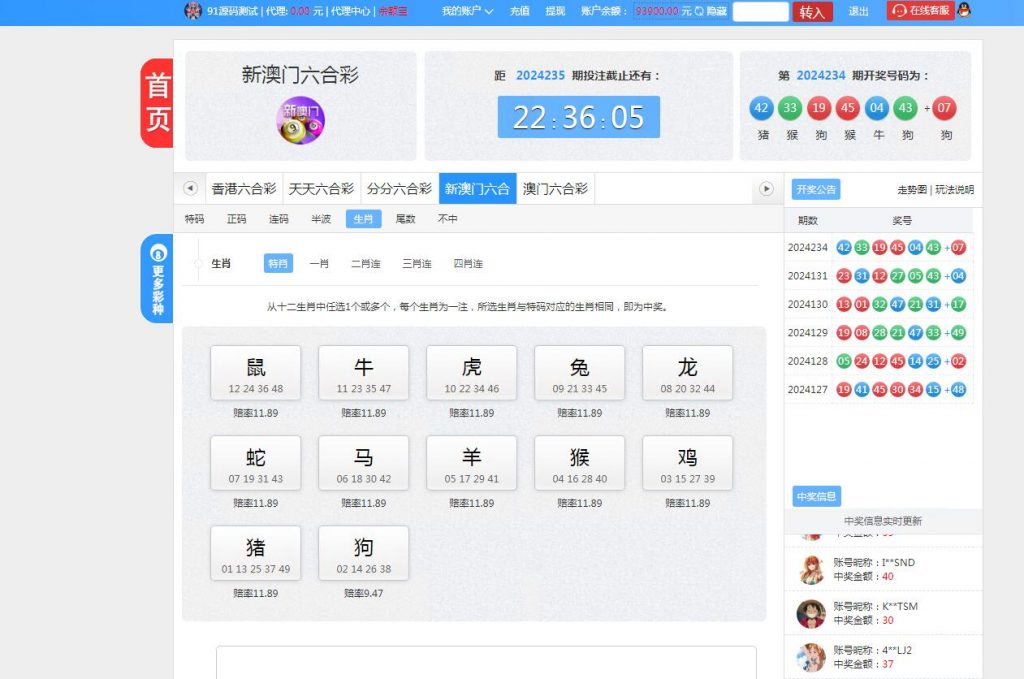Open the 更多彩种 side panel
The height and width of the screenshot is (679, 1024).
[x=157, y=278]
